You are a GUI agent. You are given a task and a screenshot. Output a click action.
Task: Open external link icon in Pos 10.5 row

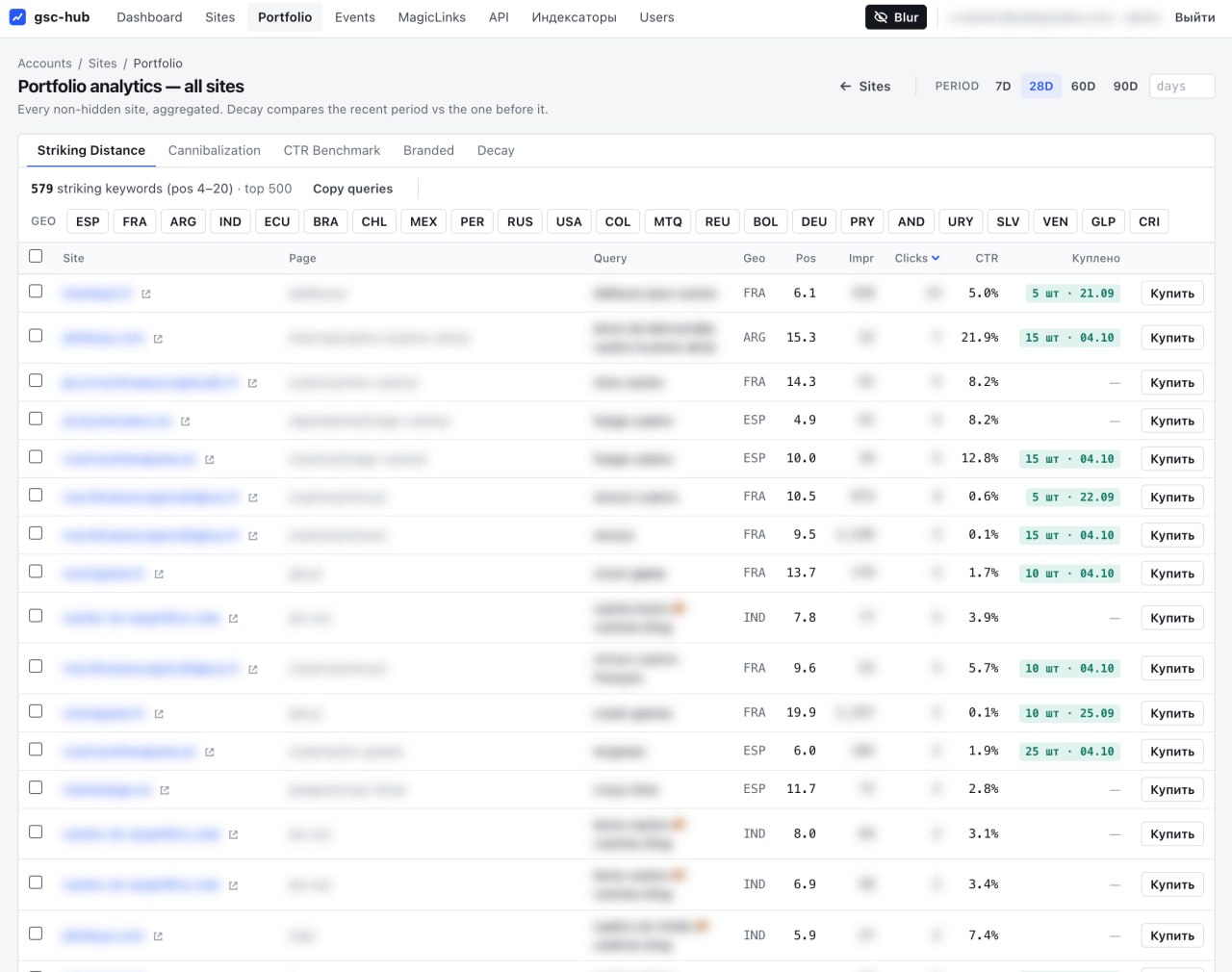[x=252, y=498]
